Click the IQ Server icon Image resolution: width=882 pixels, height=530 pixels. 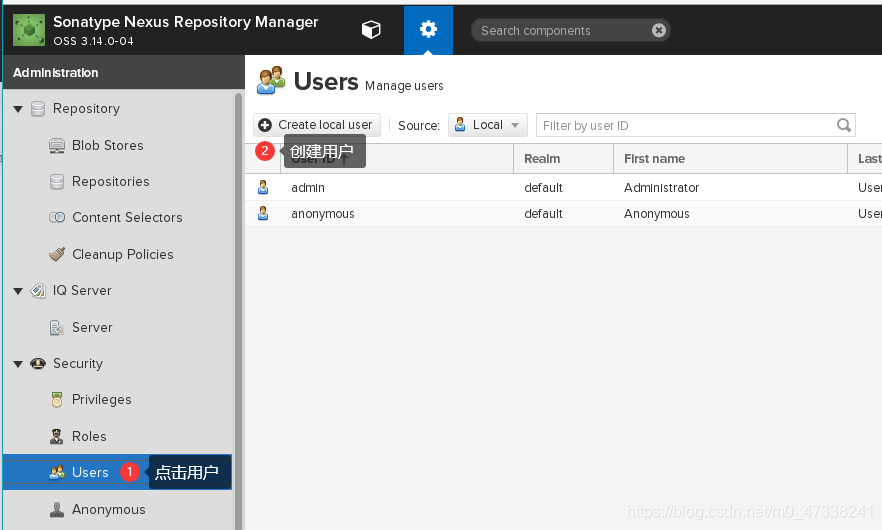point(38,291)
